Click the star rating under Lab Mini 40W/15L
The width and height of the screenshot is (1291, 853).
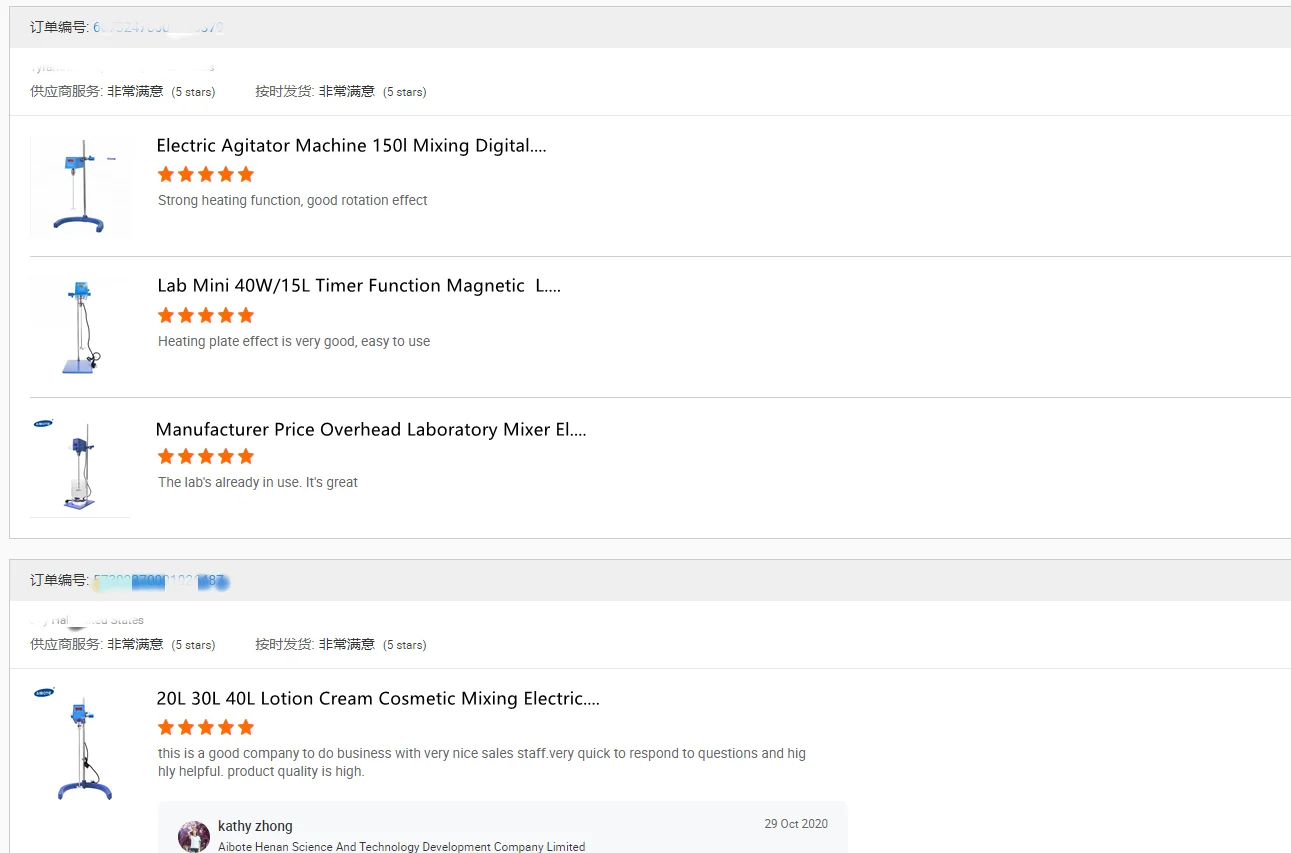tap(206, 316)
